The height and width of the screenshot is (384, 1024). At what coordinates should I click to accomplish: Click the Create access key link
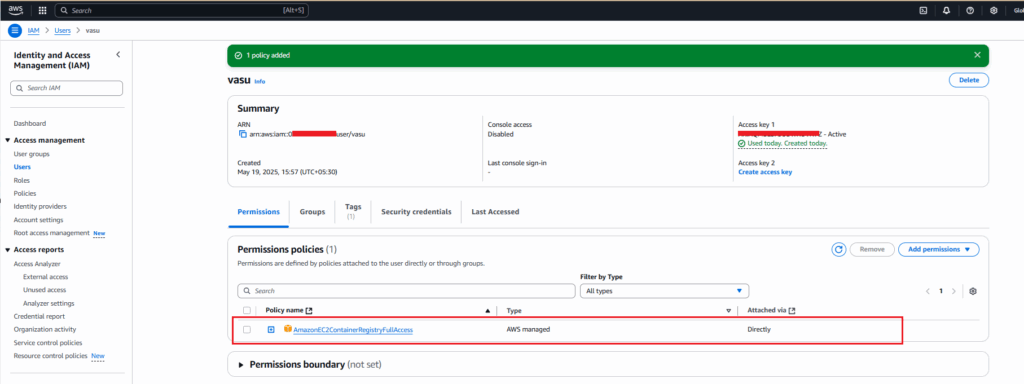click(x=765, y=172)
